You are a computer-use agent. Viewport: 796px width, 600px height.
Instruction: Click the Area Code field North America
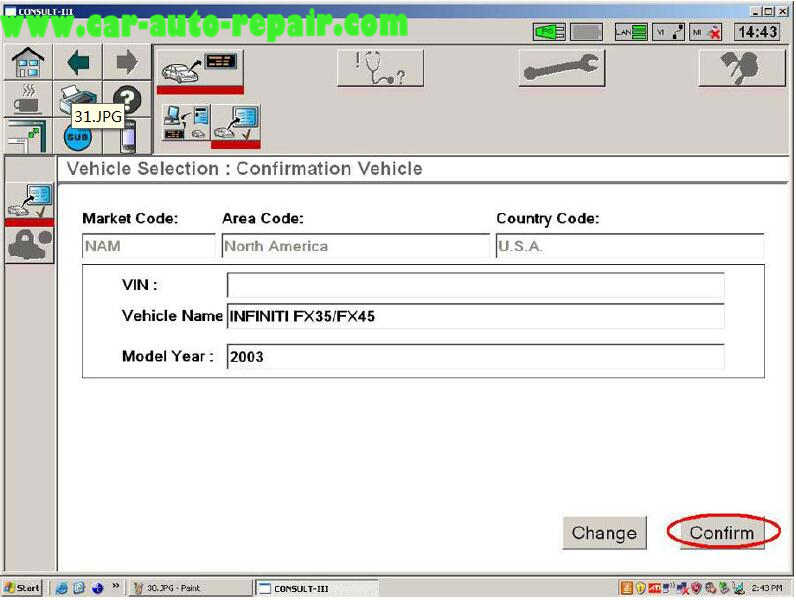(x=356, y=246)
